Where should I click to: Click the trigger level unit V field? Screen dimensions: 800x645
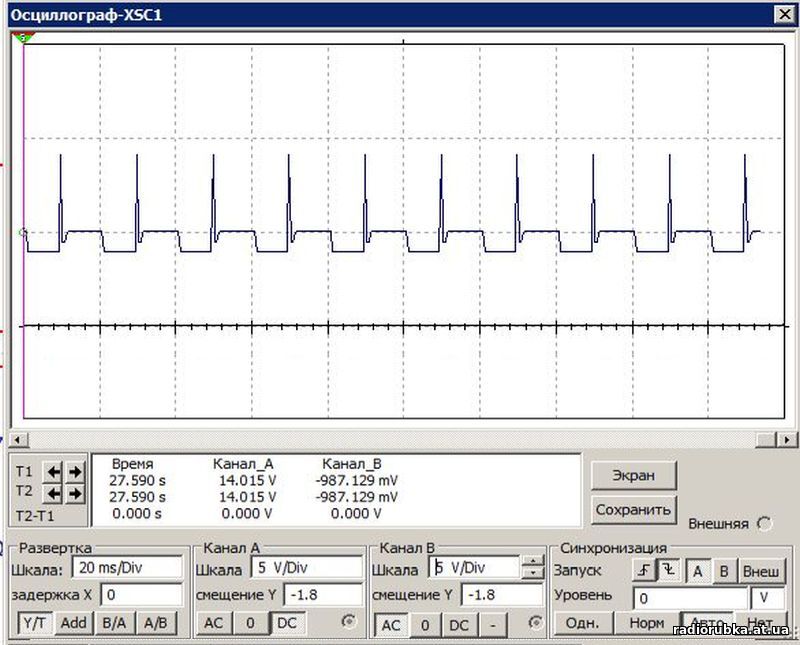(x=767, y=598)
